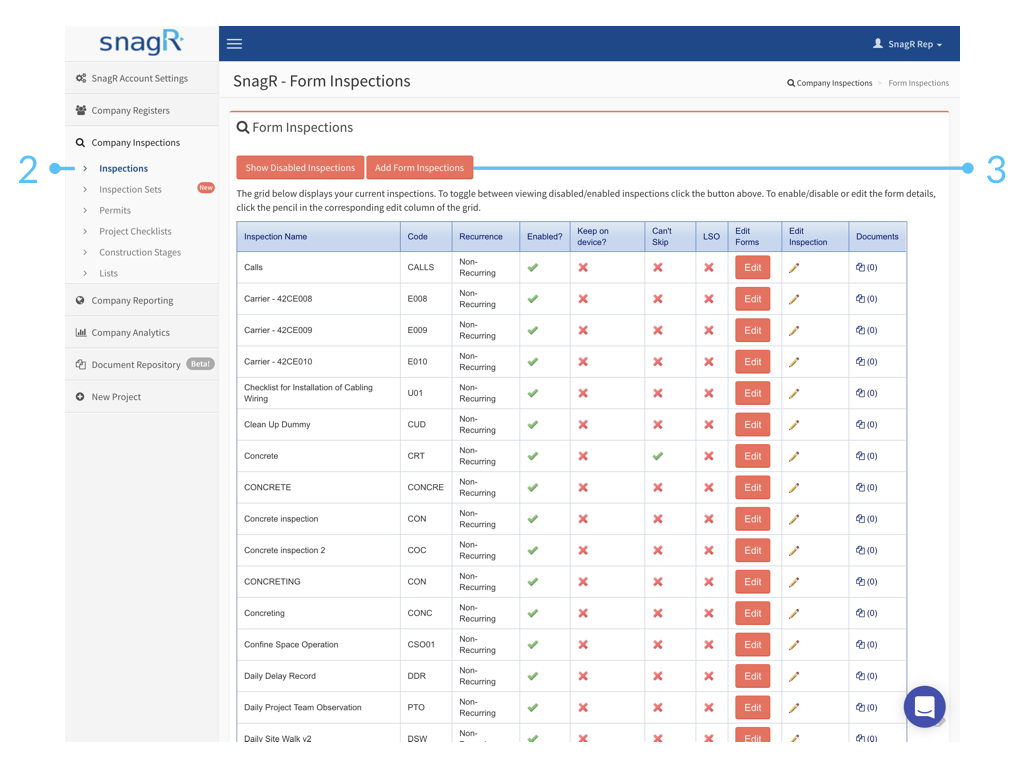The image size is (1024, 768).
Task: Click pencil for Confine Space Operation
Action: tap(794, 645)
